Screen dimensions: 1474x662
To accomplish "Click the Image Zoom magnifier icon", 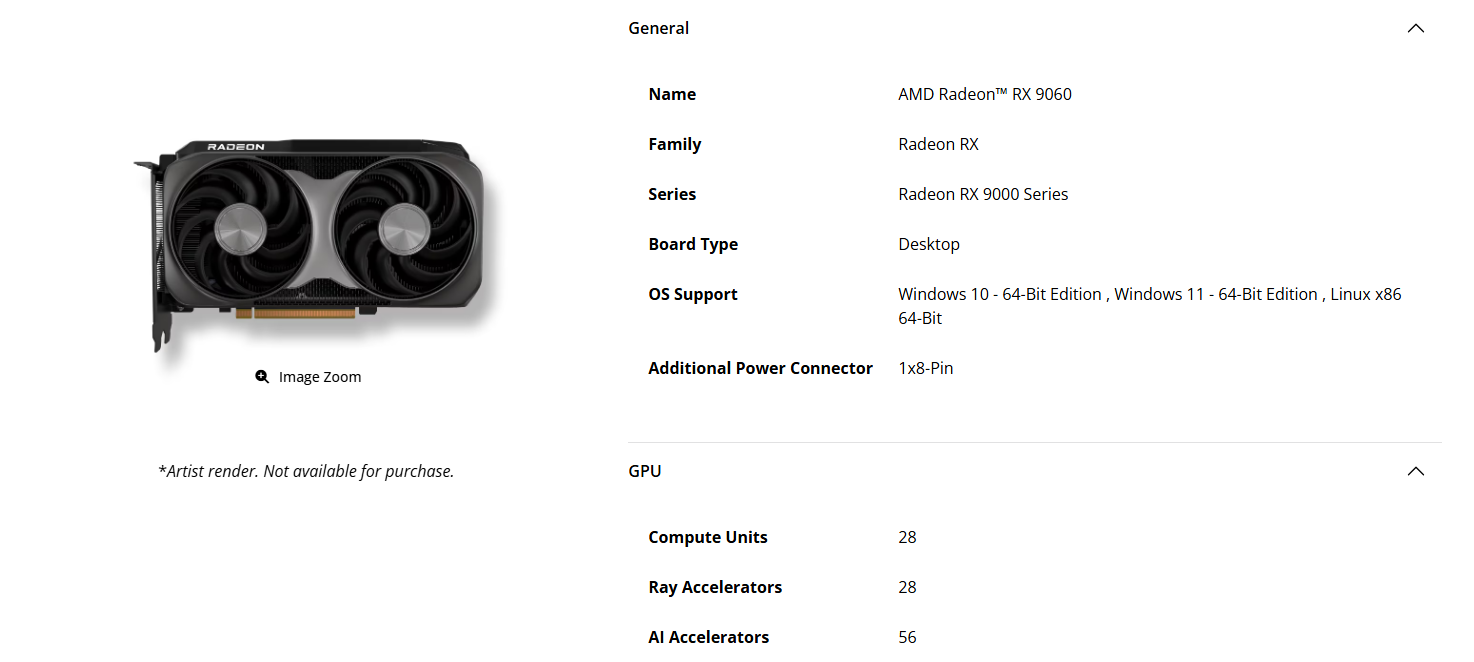I will click(262, 376).
